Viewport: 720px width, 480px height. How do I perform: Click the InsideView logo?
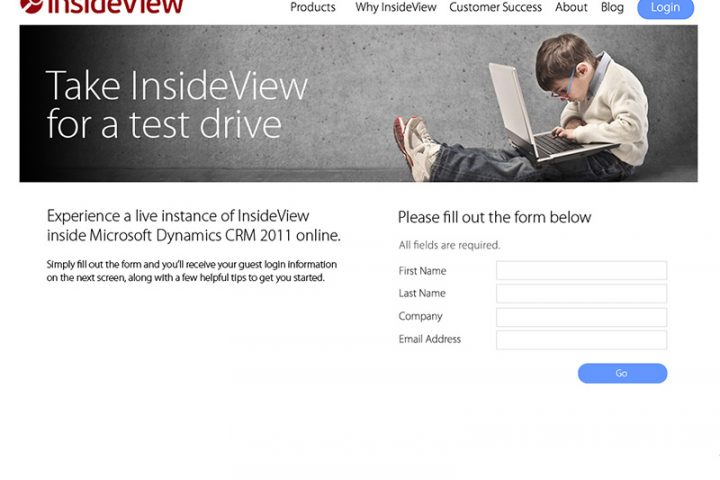102,6
